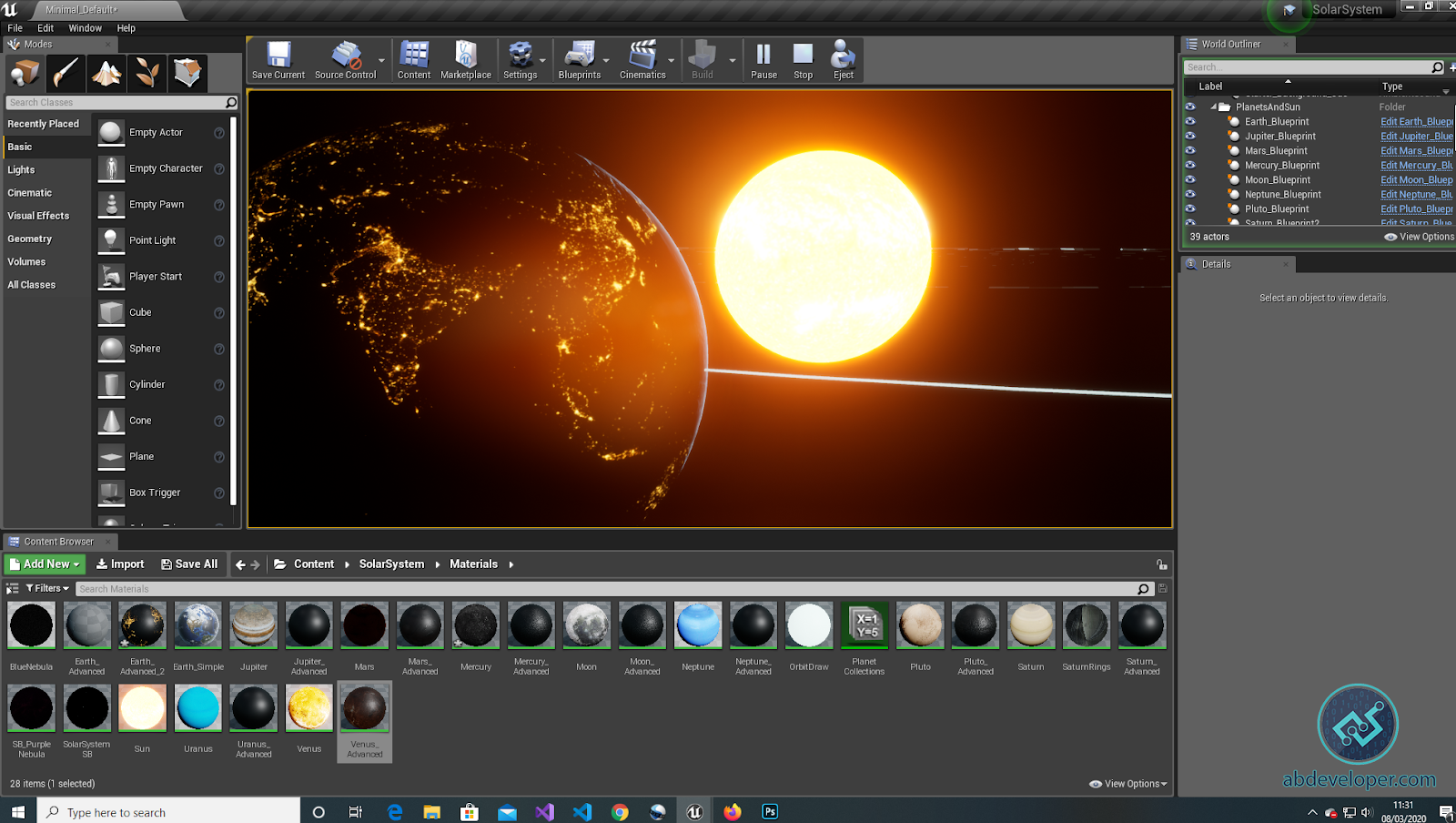Open Landscape mode in the Modes panel
This screenshot has width=1456, height=823.
106,72
